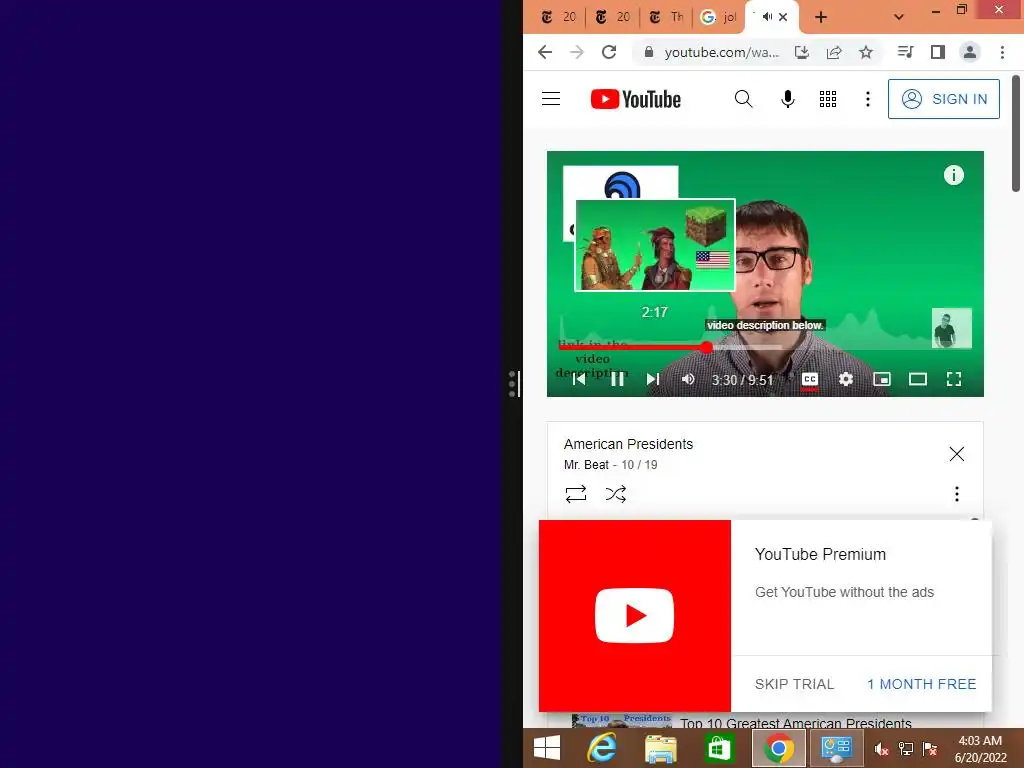Image resolution: width=1024 pixels, height=768 pixels.
Task: Open Windows Store from taskbar
Action: (718, 748)
